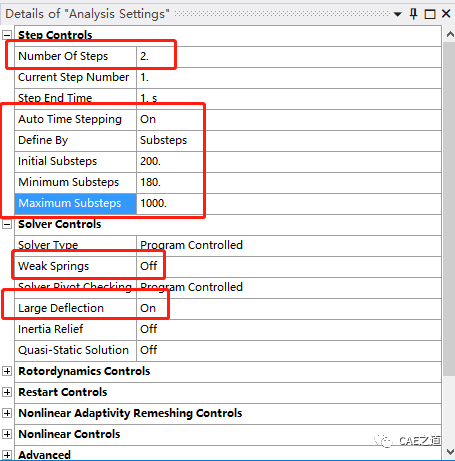This screenshot has height=461, width=455.
Task: Expand the Advanced section
Action: pyautogui.click(x=7, y=455)
